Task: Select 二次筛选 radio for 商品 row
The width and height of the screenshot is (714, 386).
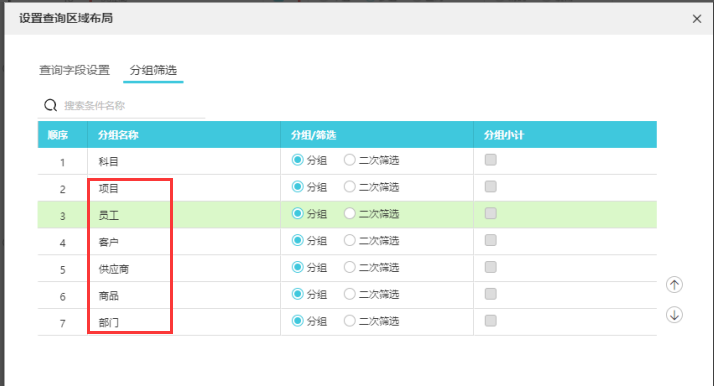Action: [350, 294]
